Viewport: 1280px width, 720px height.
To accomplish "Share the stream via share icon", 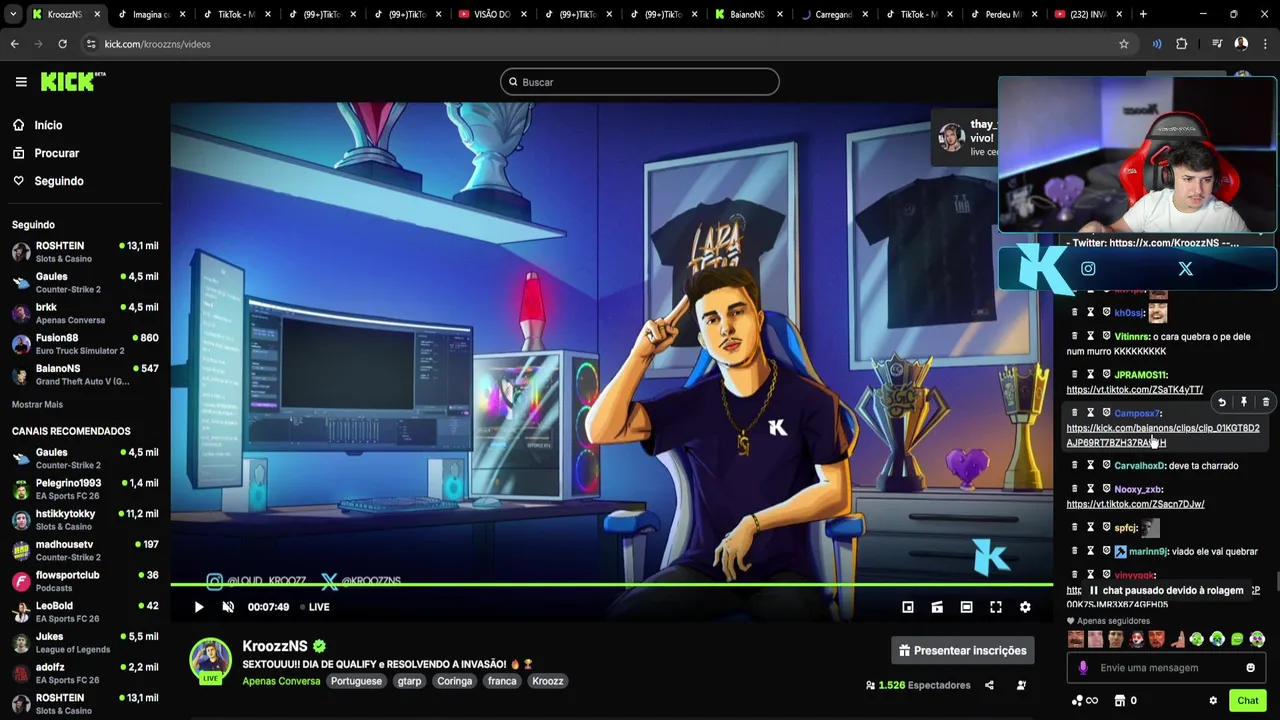I will pyautogui.click(x=989, y=685).
